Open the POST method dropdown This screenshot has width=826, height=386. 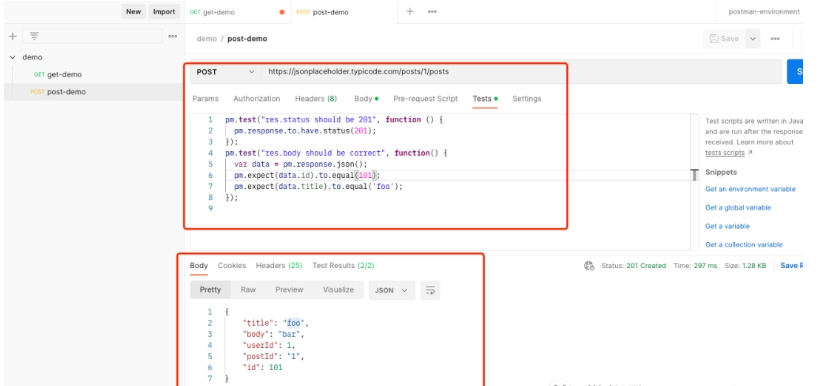(x=225, y=72)
